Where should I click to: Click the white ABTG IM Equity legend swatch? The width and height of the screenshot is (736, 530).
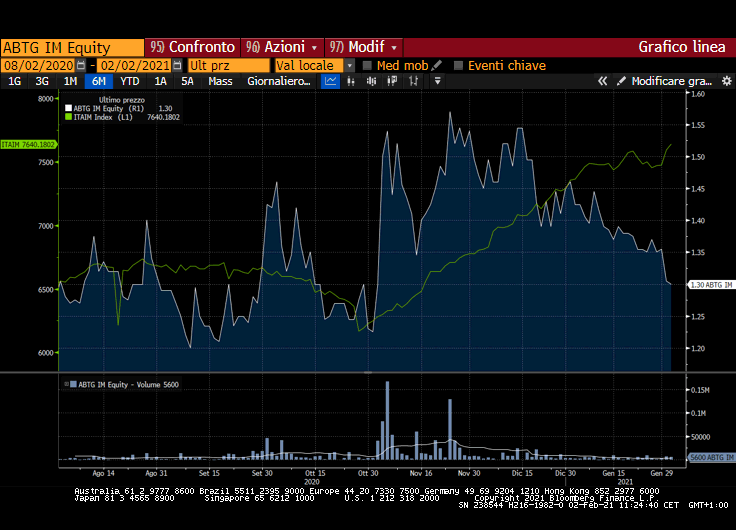(69, 108)
